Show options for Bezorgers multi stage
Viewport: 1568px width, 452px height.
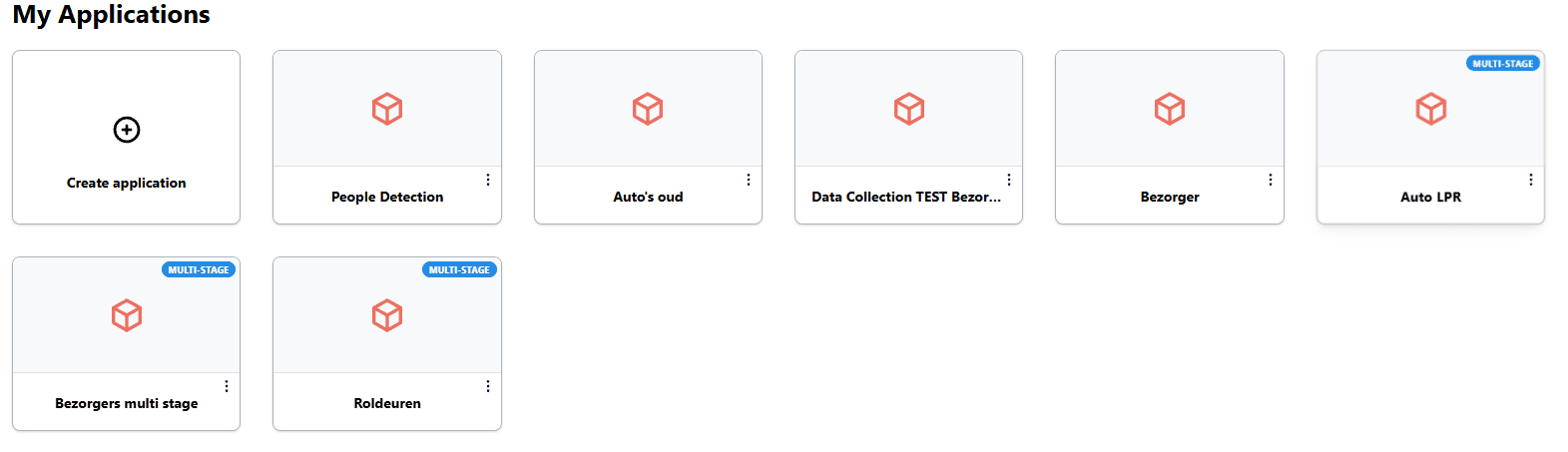(227, 386)
